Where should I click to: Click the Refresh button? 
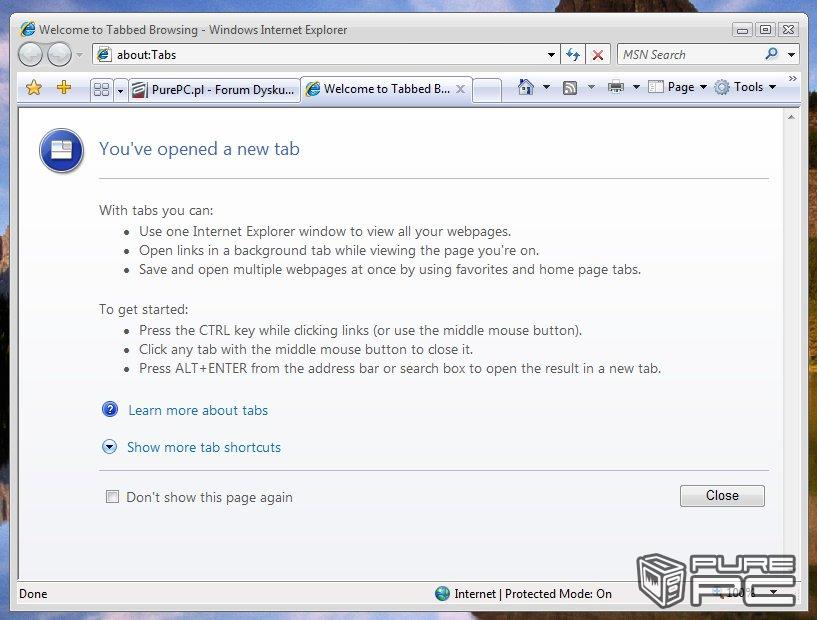(x=573, y=54)
